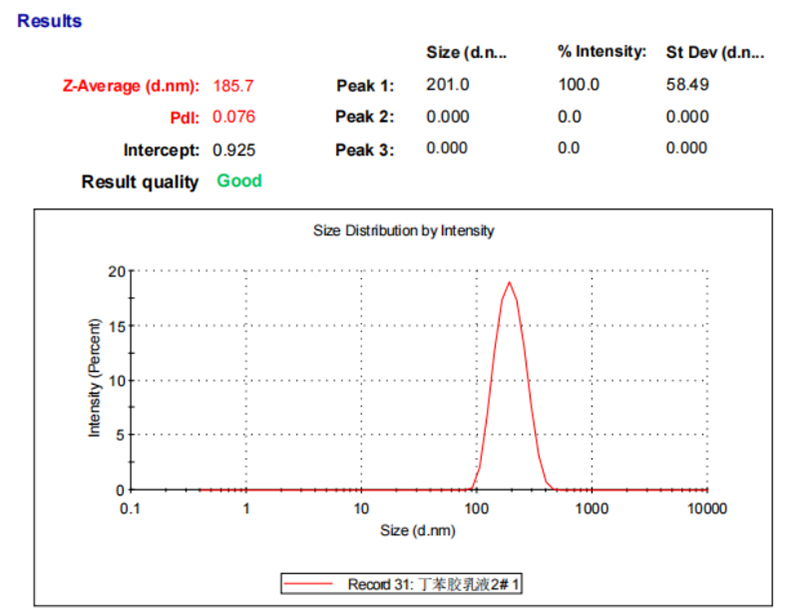Screen dimensions: 800x614
Task: Select the Intercept value 0.925
Action: 234,150
